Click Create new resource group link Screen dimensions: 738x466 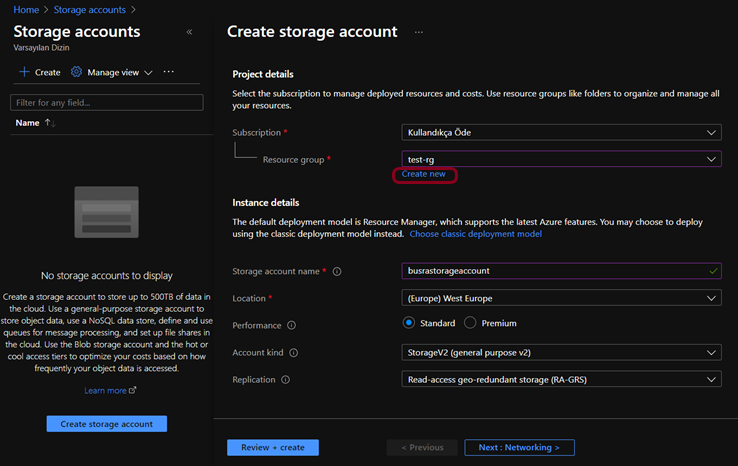pos(424,174)
